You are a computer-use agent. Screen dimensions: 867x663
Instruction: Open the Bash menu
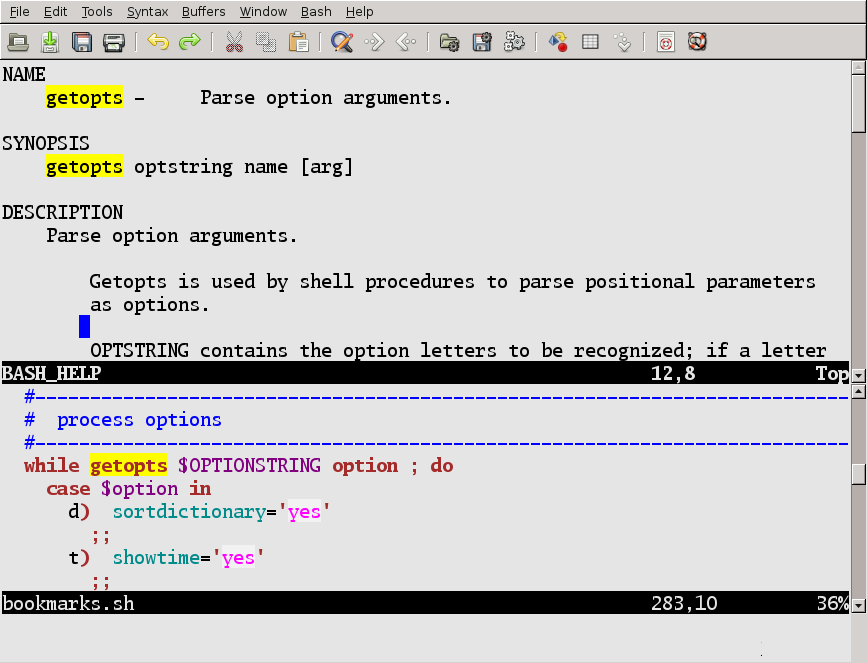(x=316, y=12)
